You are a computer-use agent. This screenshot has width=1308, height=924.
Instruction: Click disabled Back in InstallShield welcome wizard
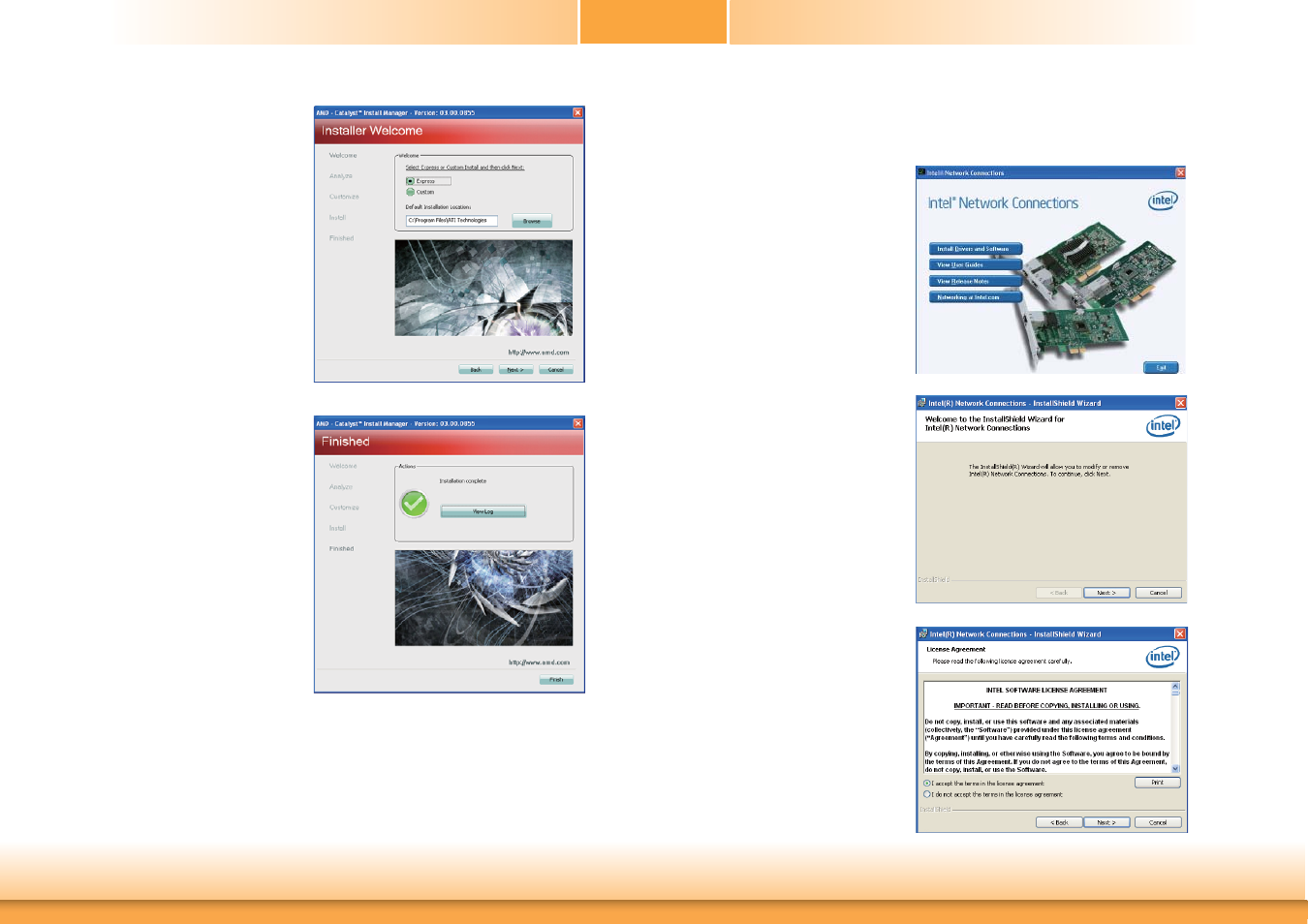(1059, 593)
